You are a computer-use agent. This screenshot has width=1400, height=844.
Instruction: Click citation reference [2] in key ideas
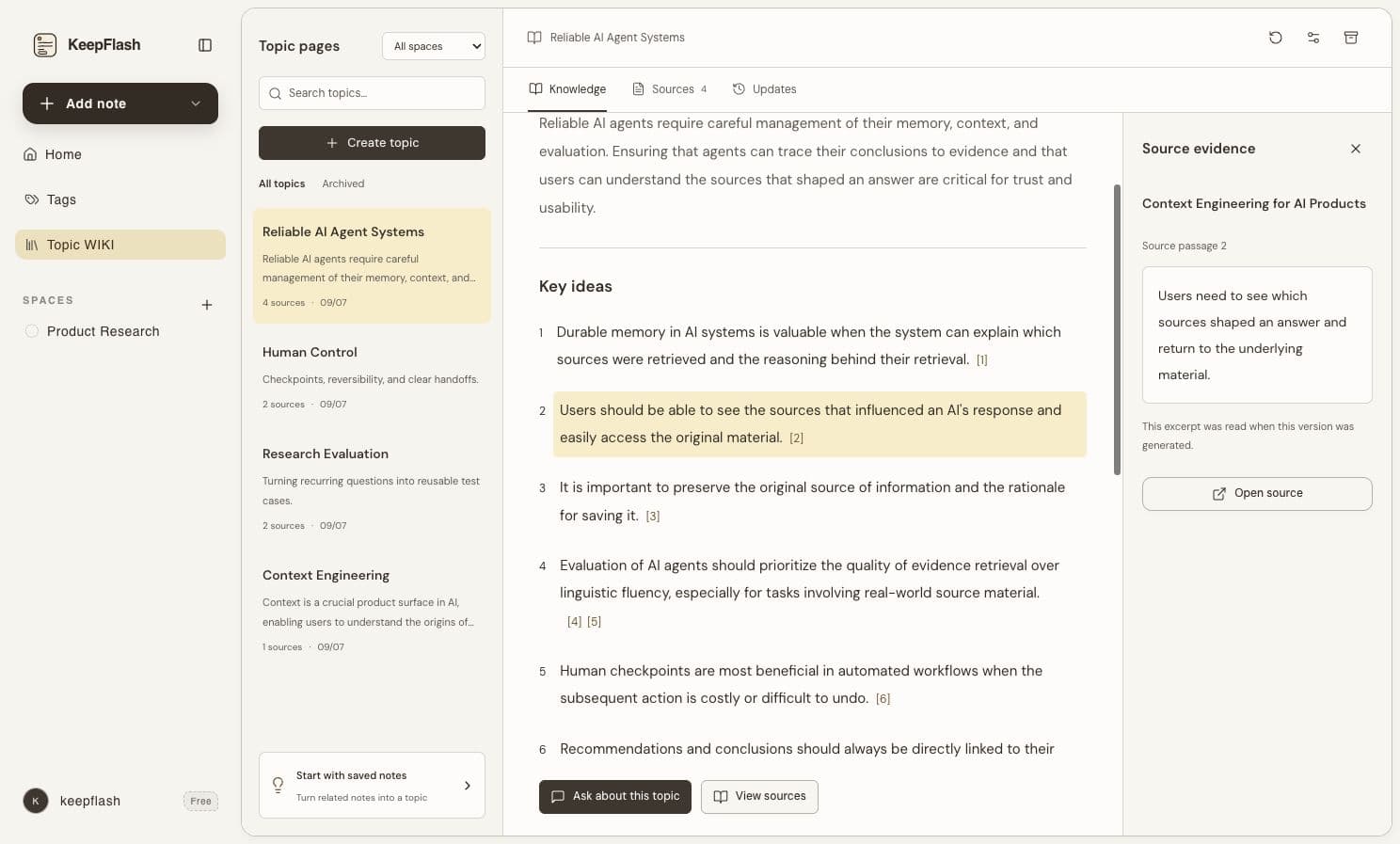797,438
